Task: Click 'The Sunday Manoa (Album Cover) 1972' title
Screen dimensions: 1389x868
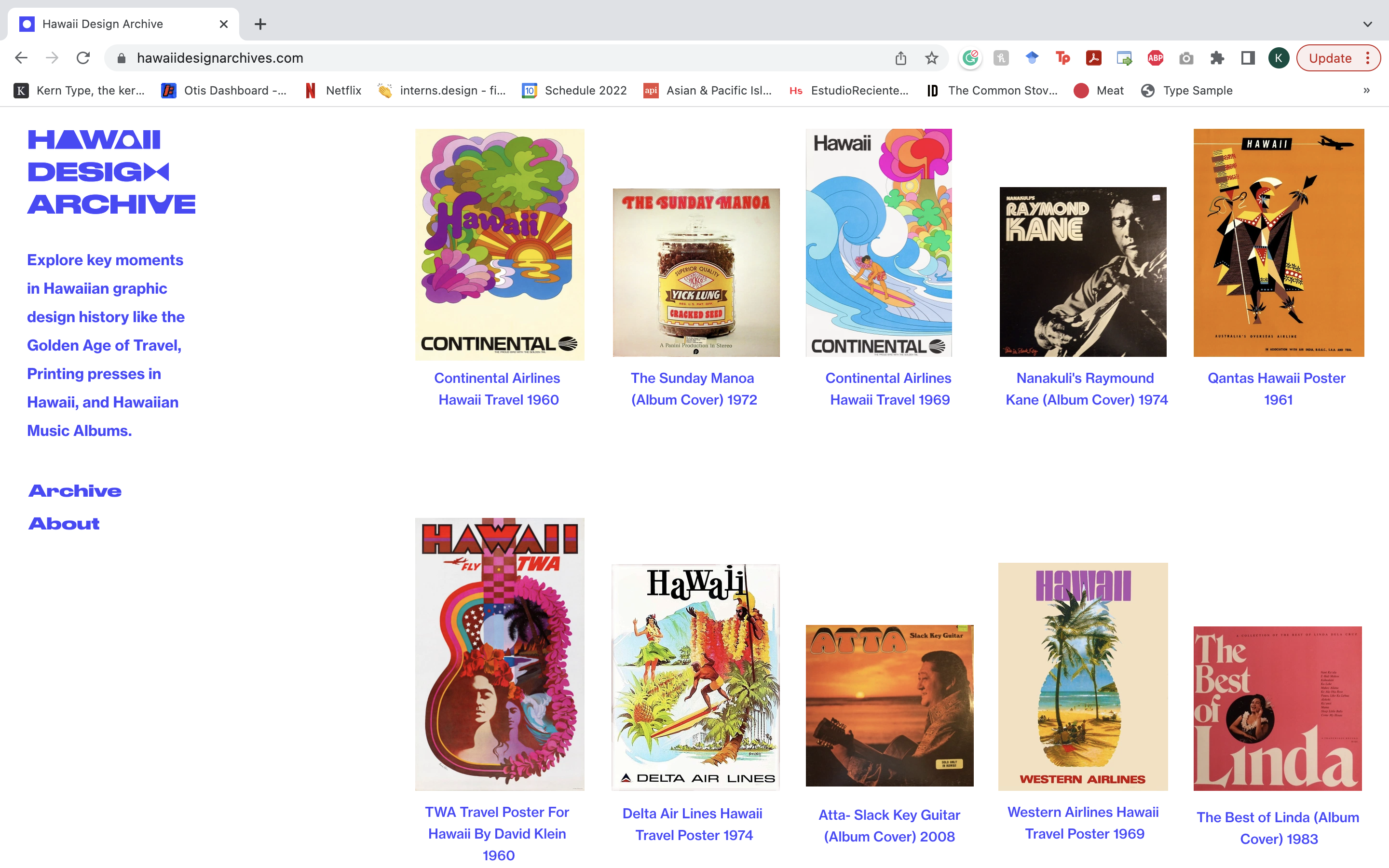Action: (694, 389)
